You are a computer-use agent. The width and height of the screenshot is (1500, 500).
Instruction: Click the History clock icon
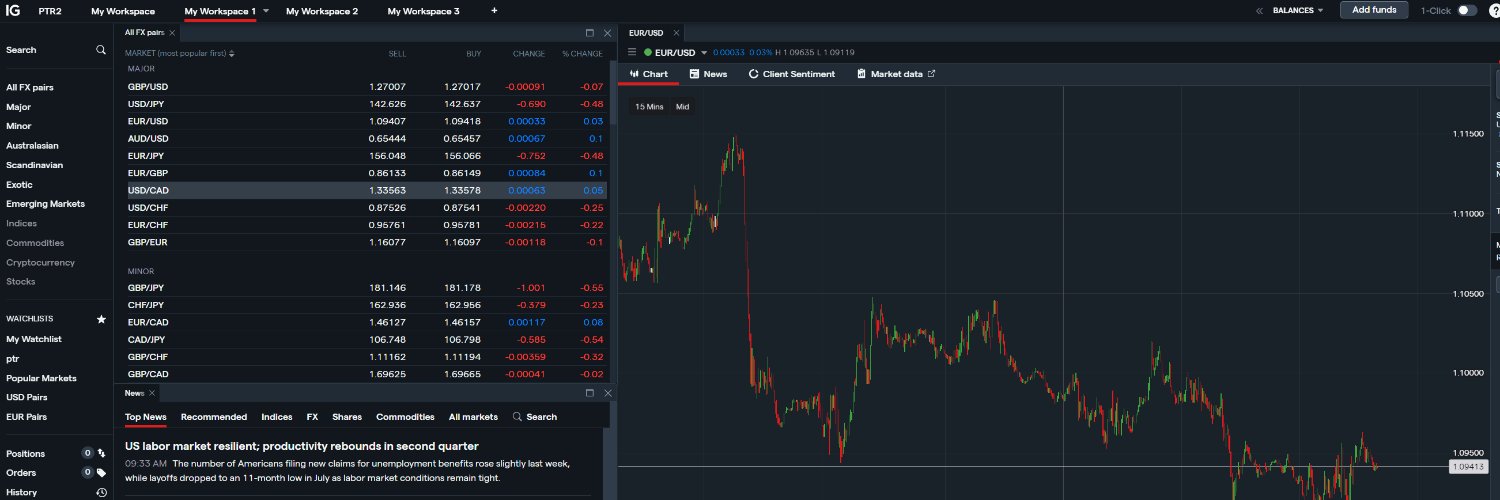tap(102, 492)
